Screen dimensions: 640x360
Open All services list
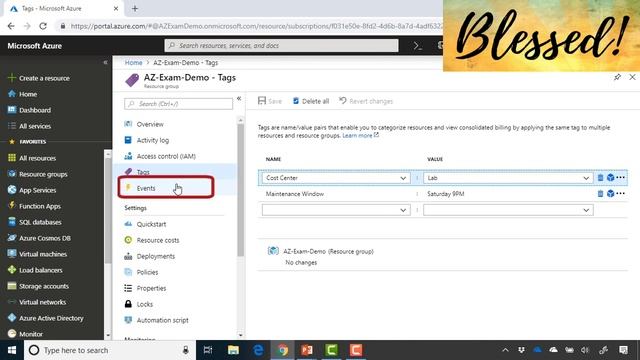click(x=35, y=126)
